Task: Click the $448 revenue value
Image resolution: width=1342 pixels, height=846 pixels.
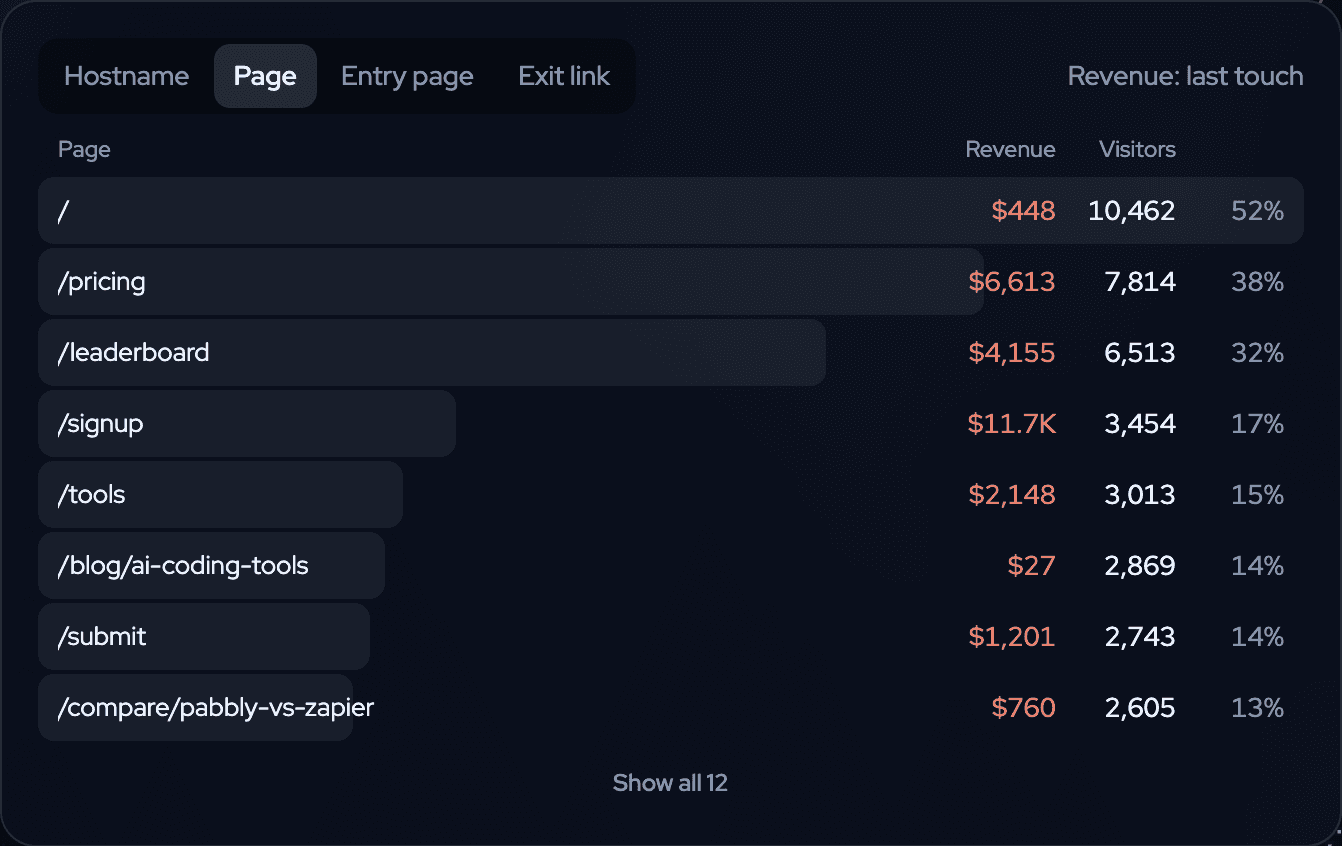Action: (x=1023, y=211)
